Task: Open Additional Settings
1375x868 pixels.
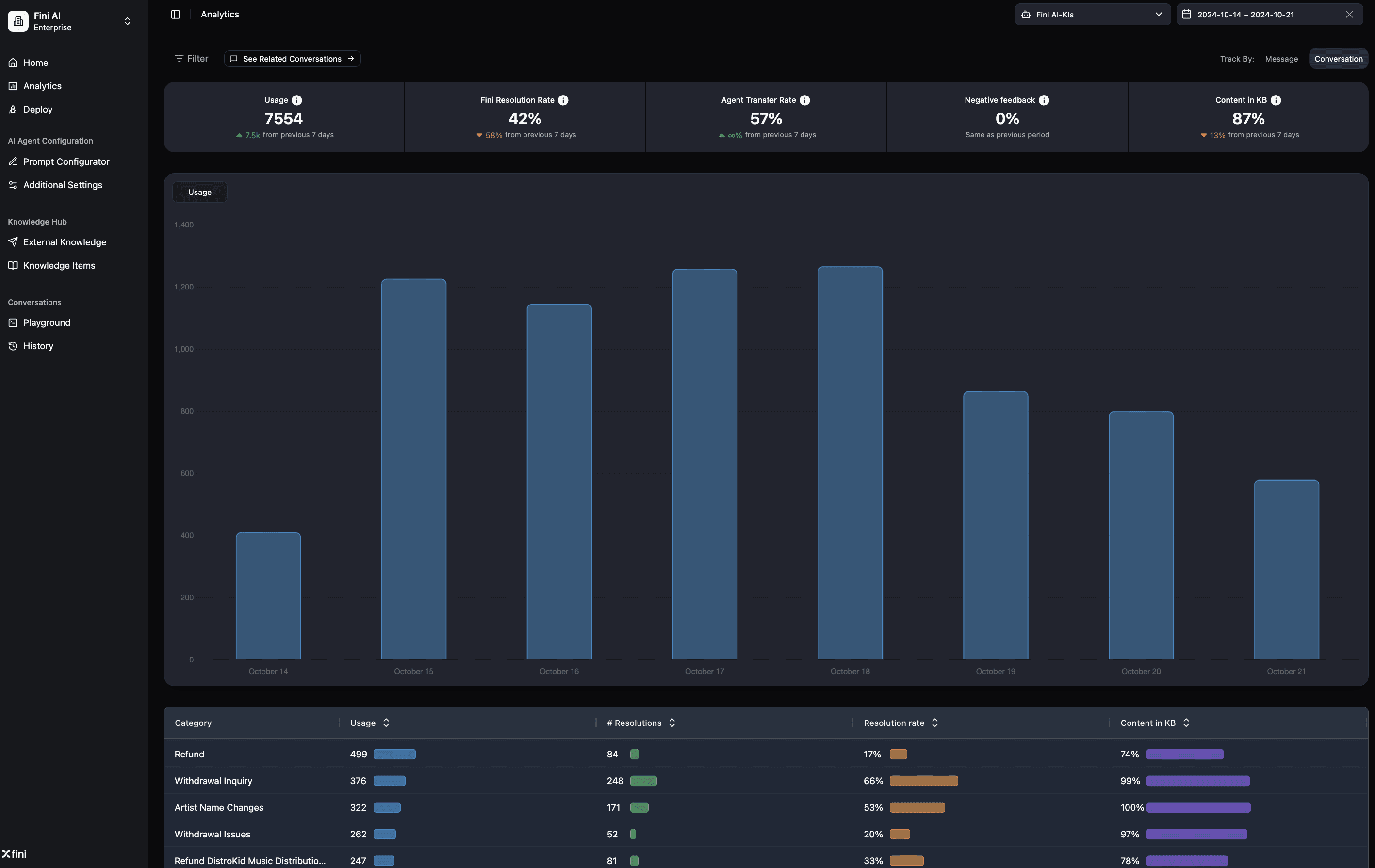Action: coord(62,185)
